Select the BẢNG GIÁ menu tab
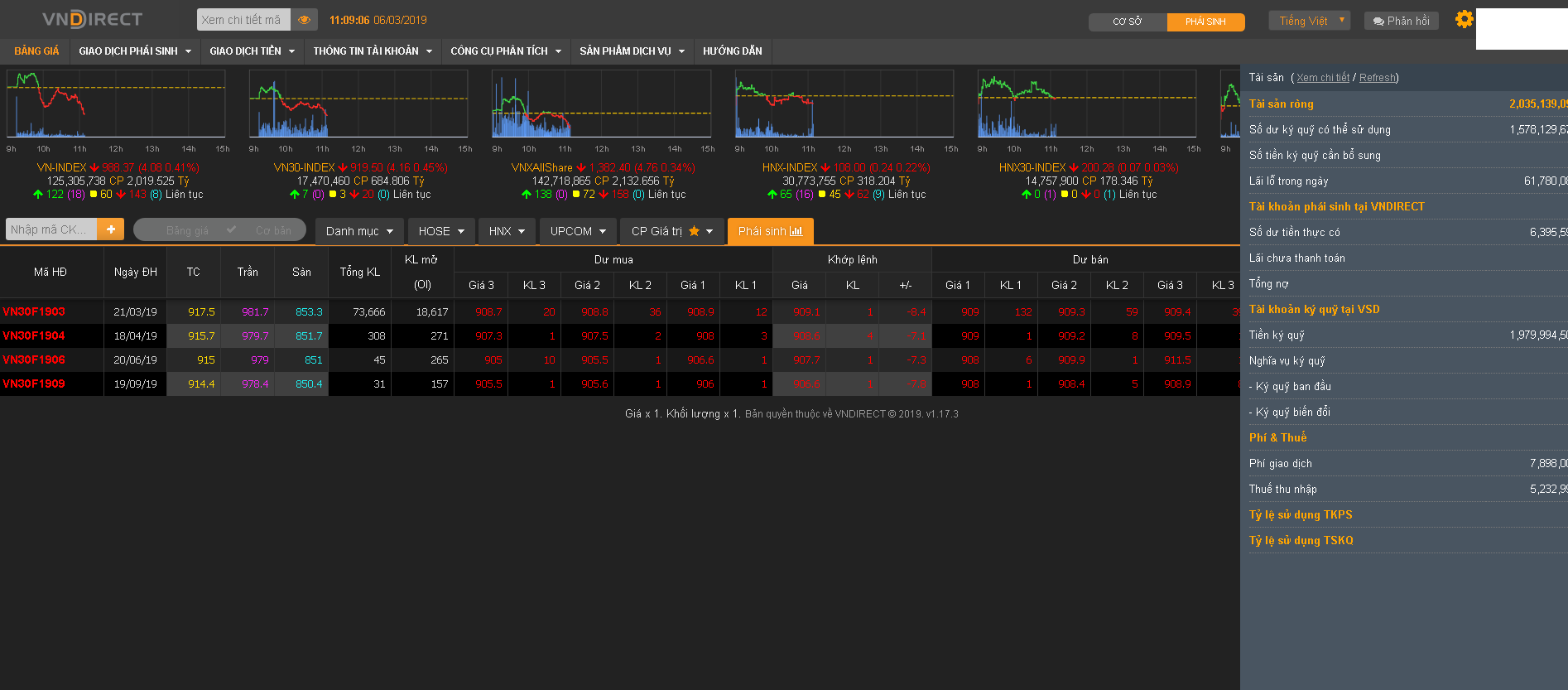The height and width of the screenshot is (690, 1568). (x=36, y=51)
